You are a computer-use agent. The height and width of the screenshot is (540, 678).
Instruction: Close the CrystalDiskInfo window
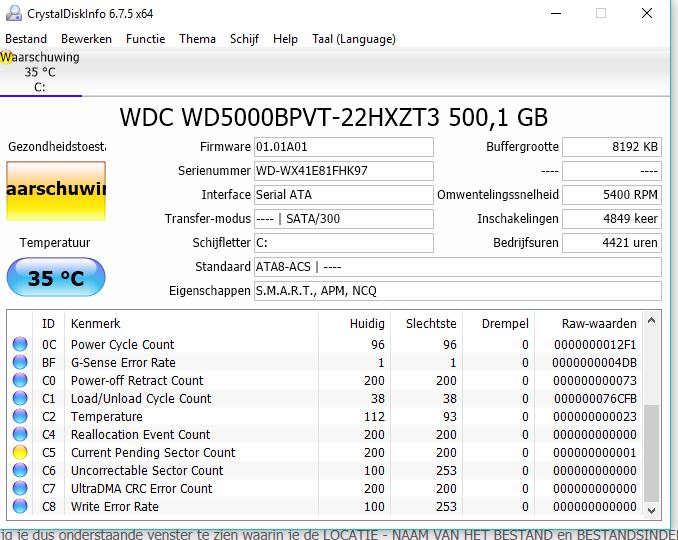pos(647,13)
